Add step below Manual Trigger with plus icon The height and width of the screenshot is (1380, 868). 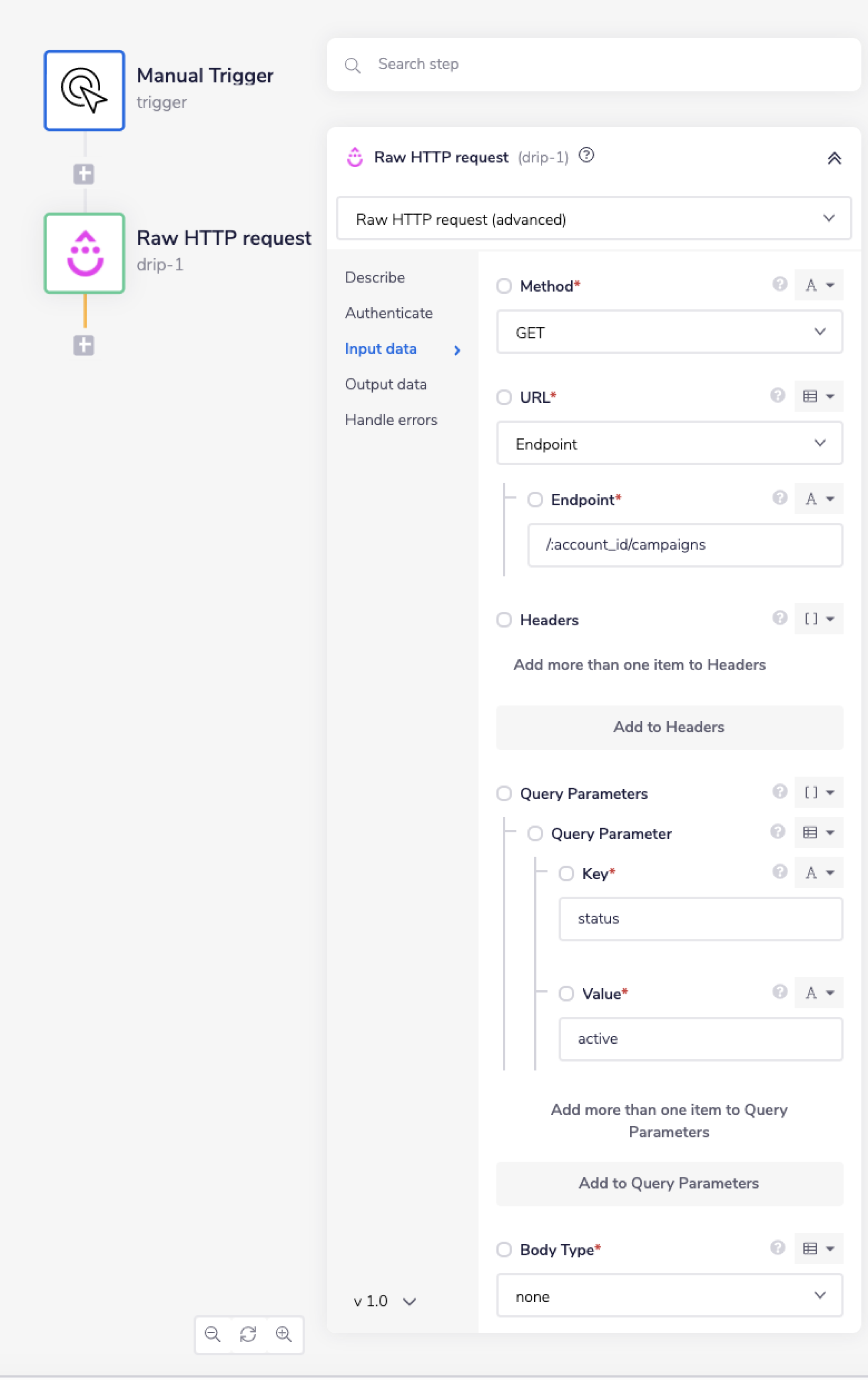84,174
